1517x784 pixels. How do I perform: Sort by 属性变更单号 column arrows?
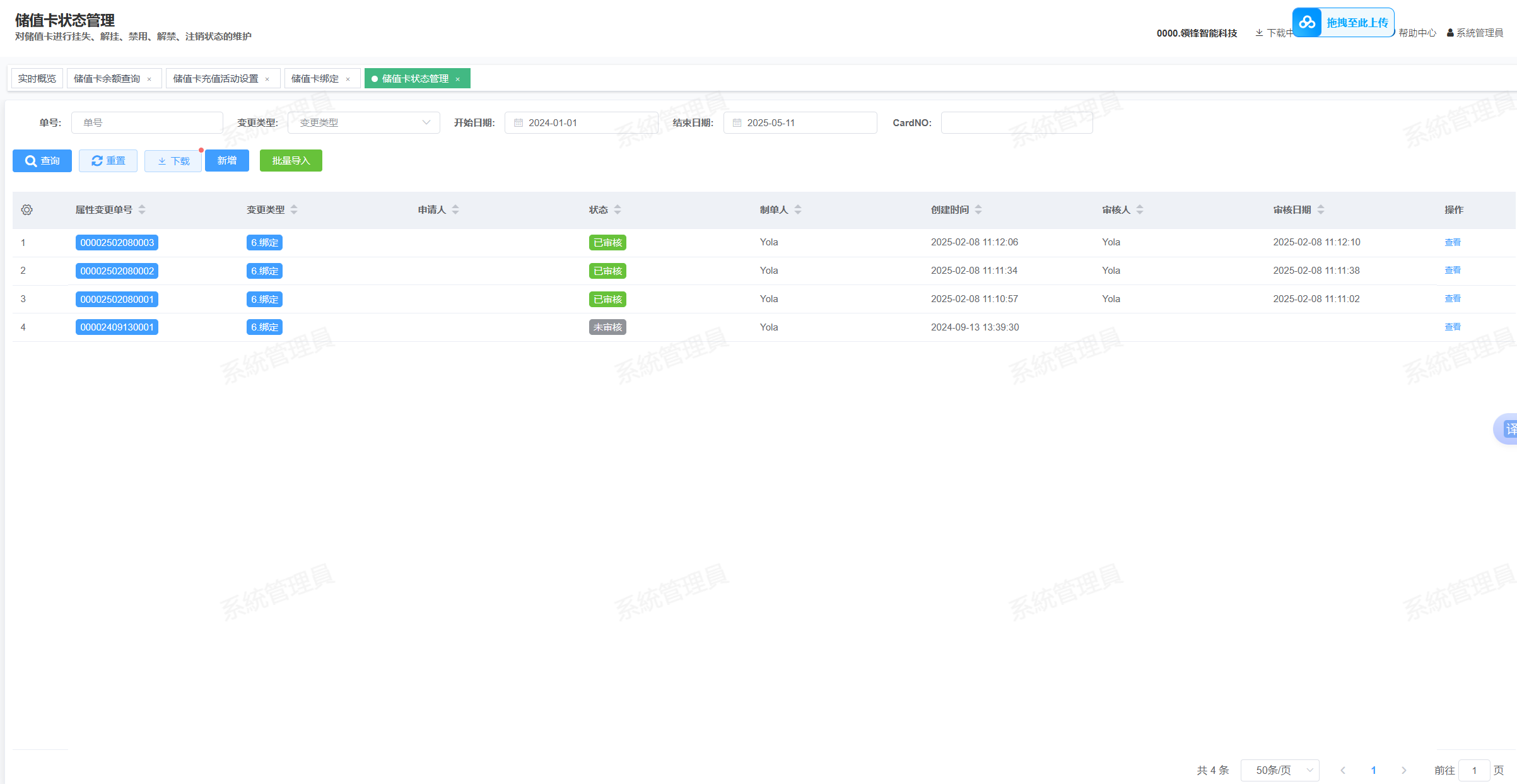click(x=142, y=210)
